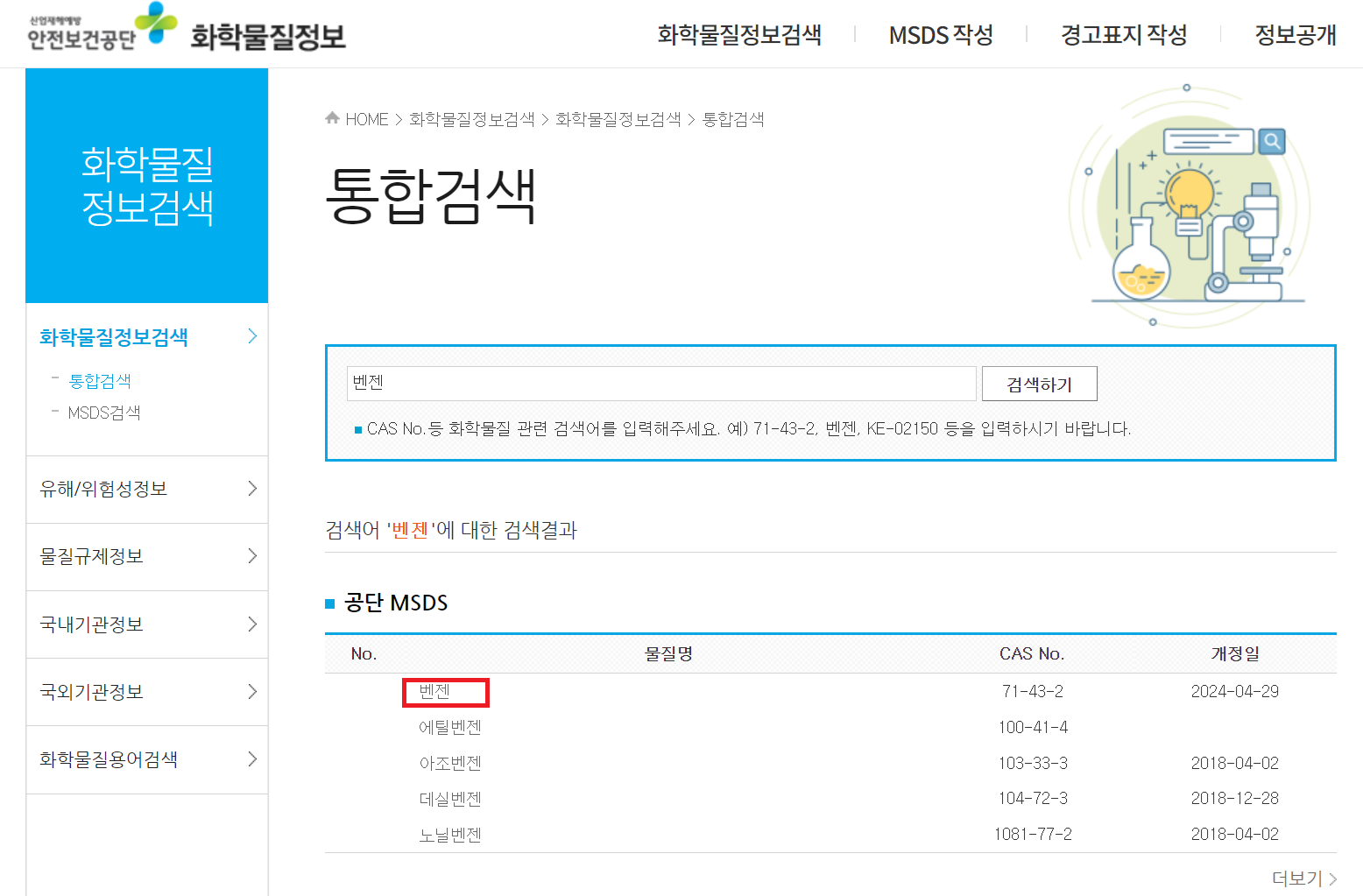Viewport: 1363px width, 896px height.
Task: Click revision date 2024-04-29
Action: [x=1235, y=691]
